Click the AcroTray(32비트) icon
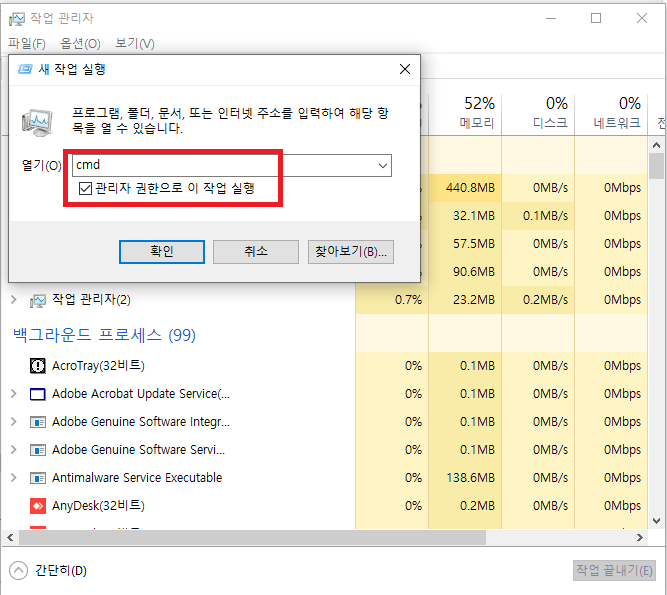The image size is (667, 595). click(38, 366)
